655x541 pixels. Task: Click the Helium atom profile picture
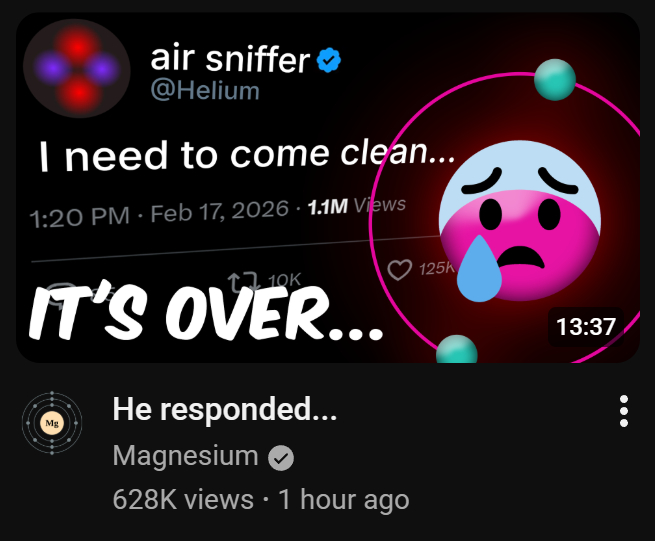[x=77, y=69]
